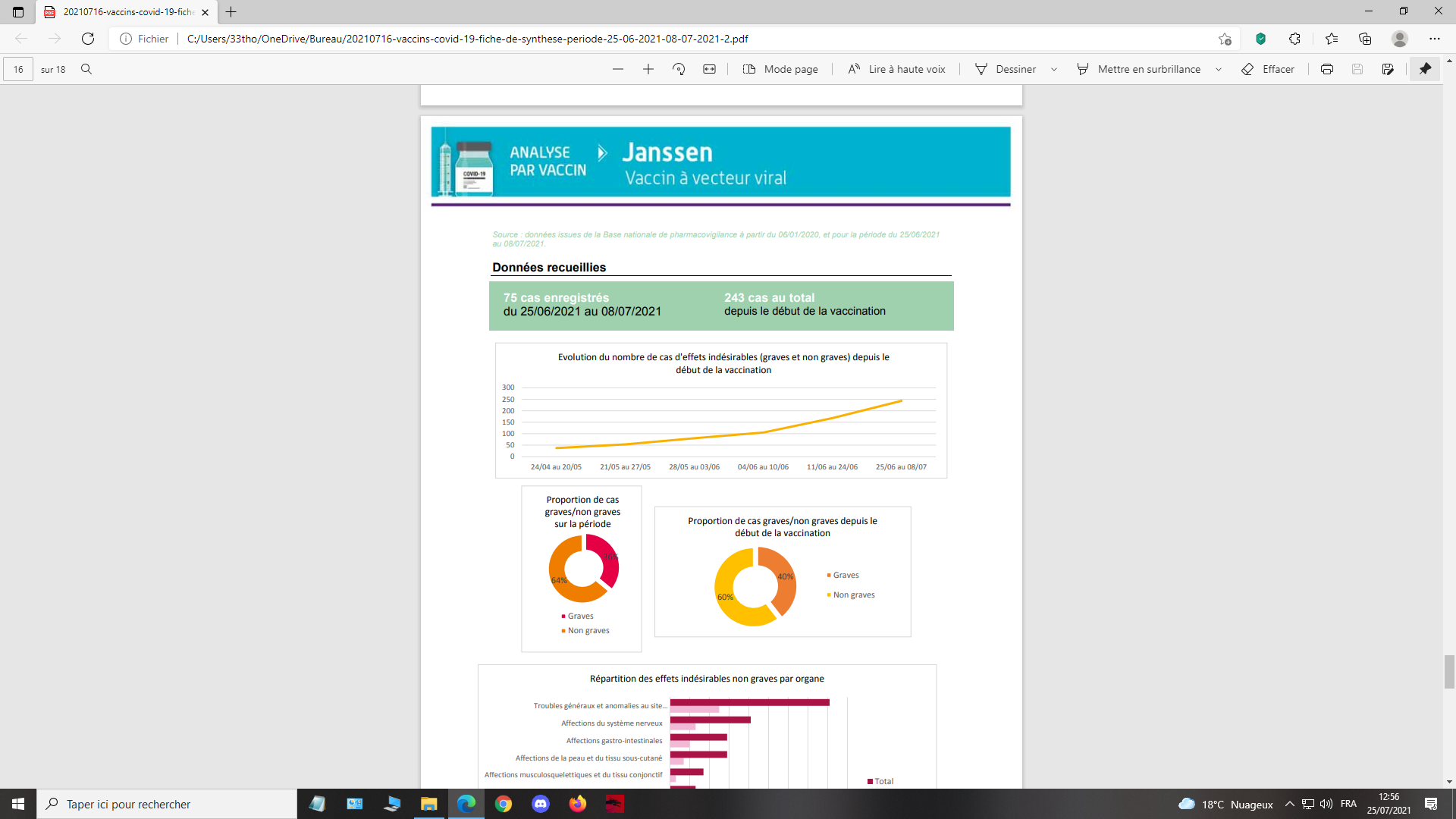The height and width of the screenshot is (819, 1456).
Task: Click the page number field showing 16
Action: (x=18, y=69)
